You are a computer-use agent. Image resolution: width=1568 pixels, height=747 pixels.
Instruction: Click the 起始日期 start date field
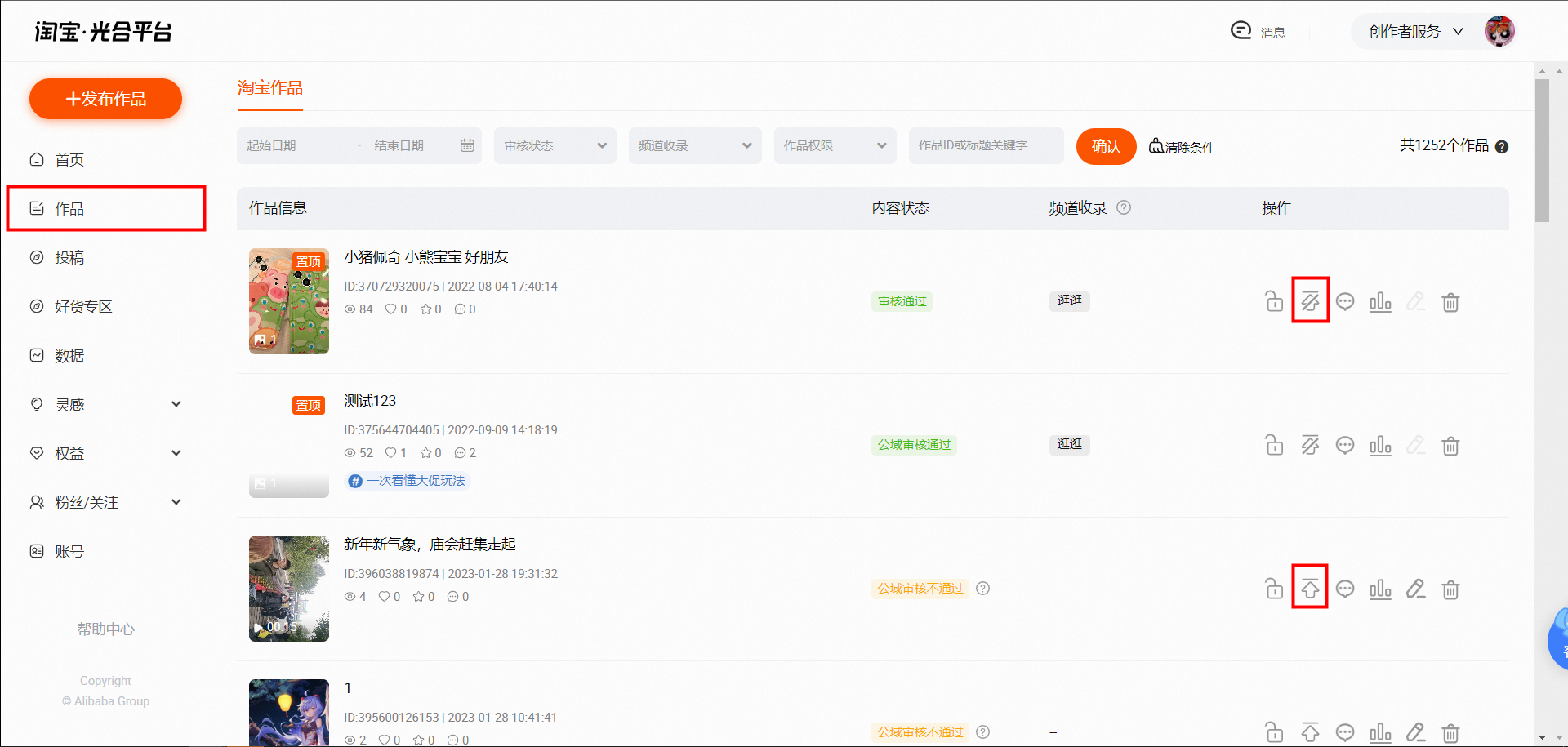point(296,145)
